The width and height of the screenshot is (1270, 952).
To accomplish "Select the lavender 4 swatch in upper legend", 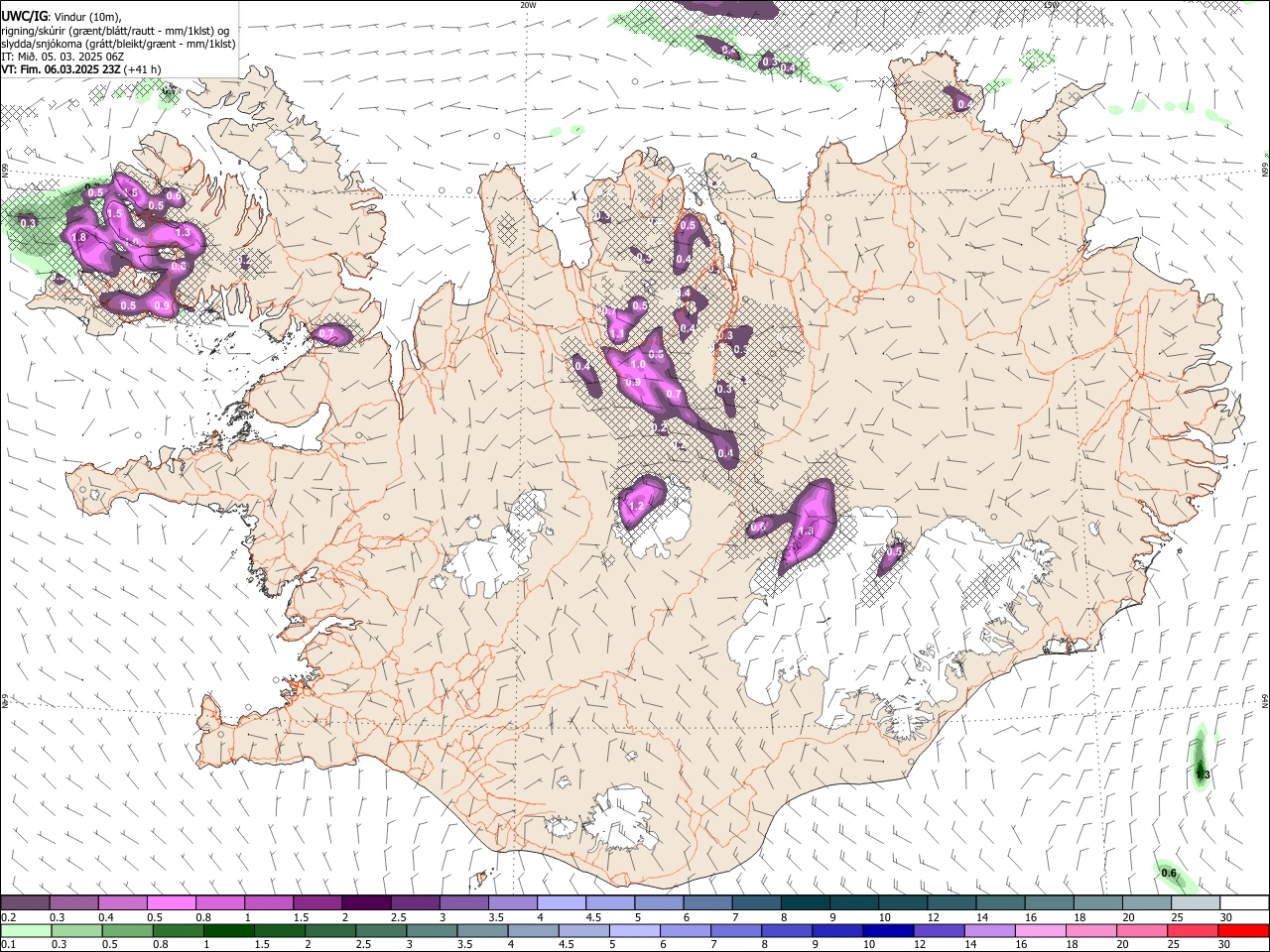I will pos(562,902).
